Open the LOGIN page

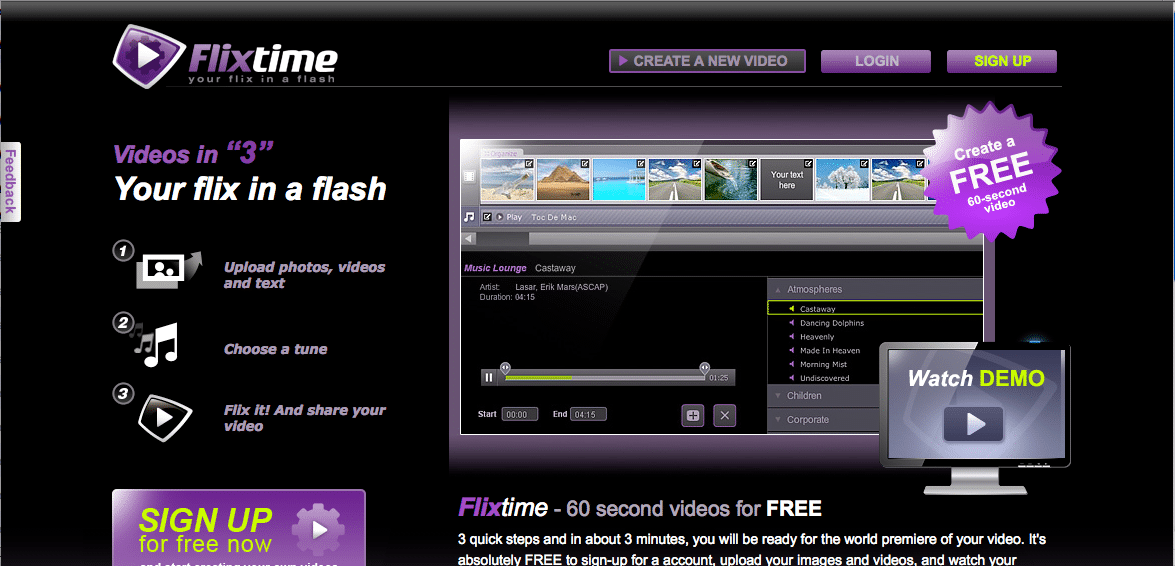[x=876, y=61]
